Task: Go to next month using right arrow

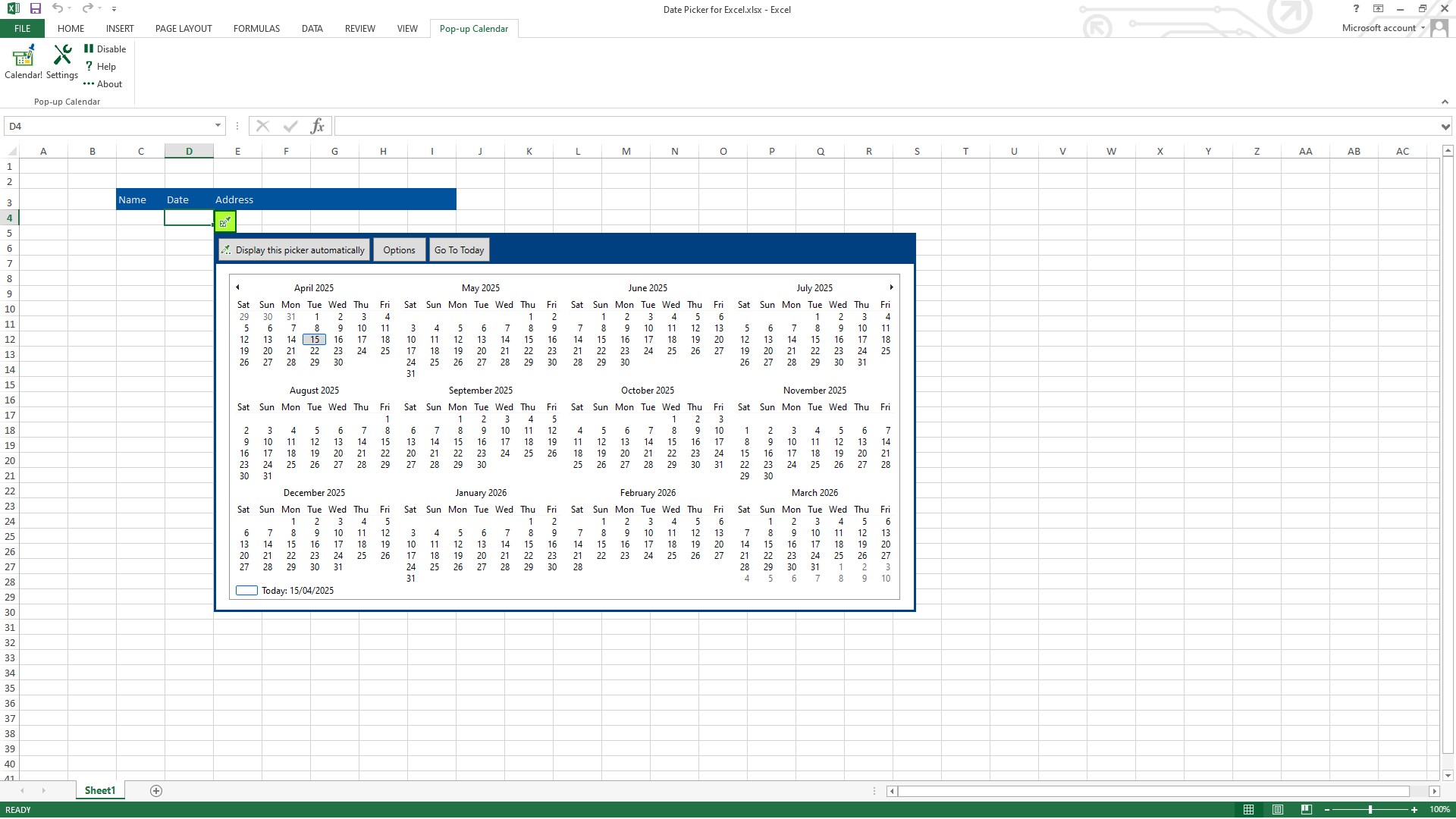Action: click(891, 287)
